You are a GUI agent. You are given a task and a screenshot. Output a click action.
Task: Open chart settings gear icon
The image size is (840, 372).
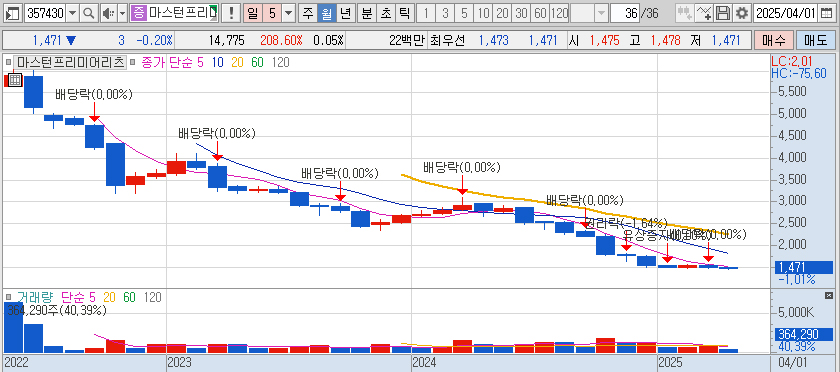[x=741, y=13]
